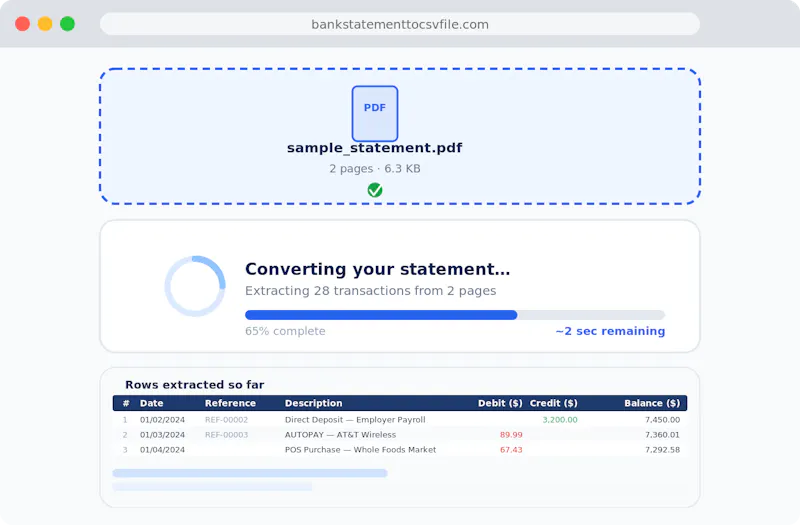This screenshot has width=800, height=525.
Task: Click the 7,450.00 balance value
Action: [x=662, y=420]
